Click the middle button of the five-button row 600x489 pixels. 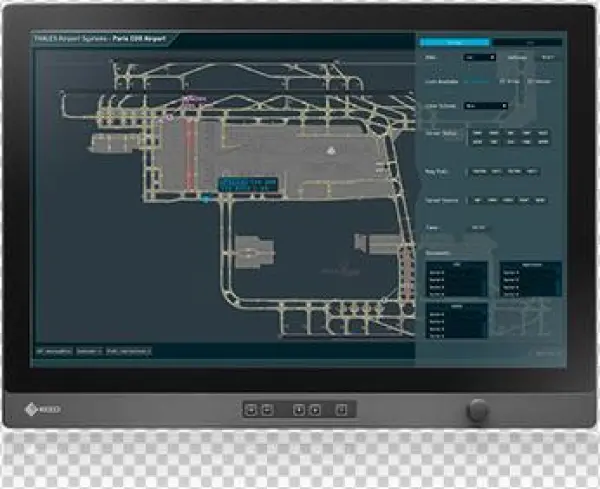(x=508, y=200)
